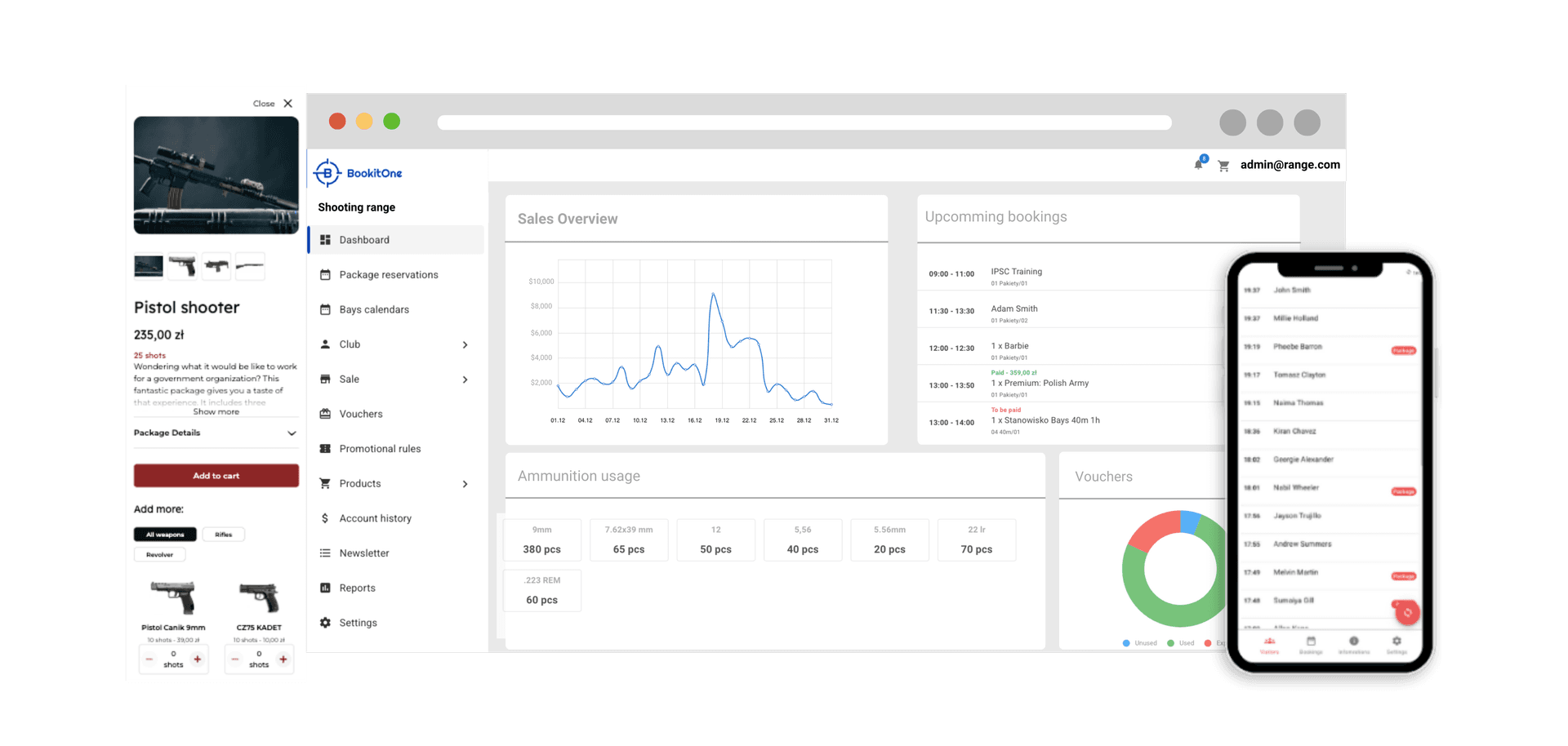Viewport: 1568px width, 746px height.
Task: Open Package reservations menu item
Action: coord(388,275)
